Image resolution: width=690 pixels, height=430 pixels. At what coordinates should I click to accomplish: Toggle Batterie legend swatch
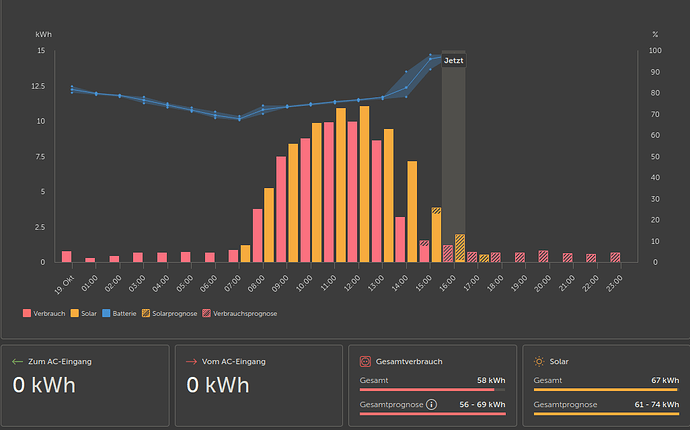106,313
